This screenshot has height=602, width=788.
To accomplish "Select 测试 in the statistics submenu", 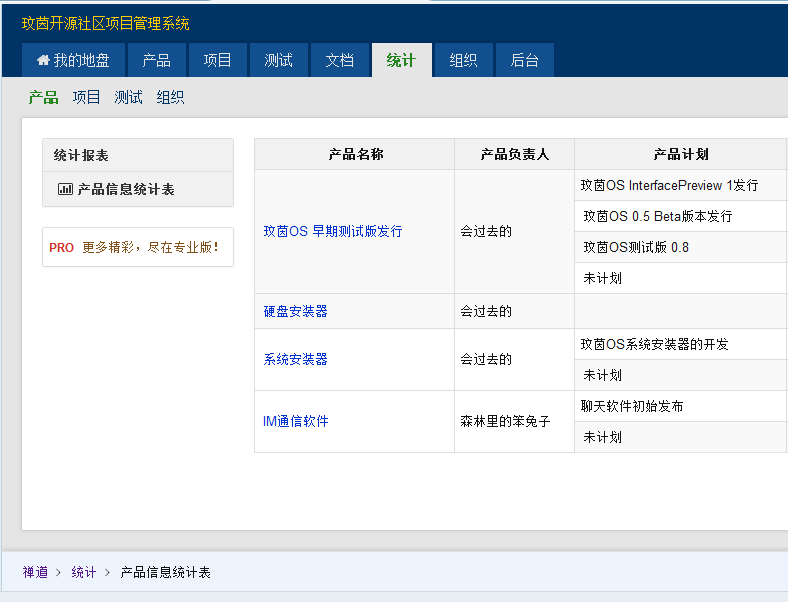I will point(128,97).
